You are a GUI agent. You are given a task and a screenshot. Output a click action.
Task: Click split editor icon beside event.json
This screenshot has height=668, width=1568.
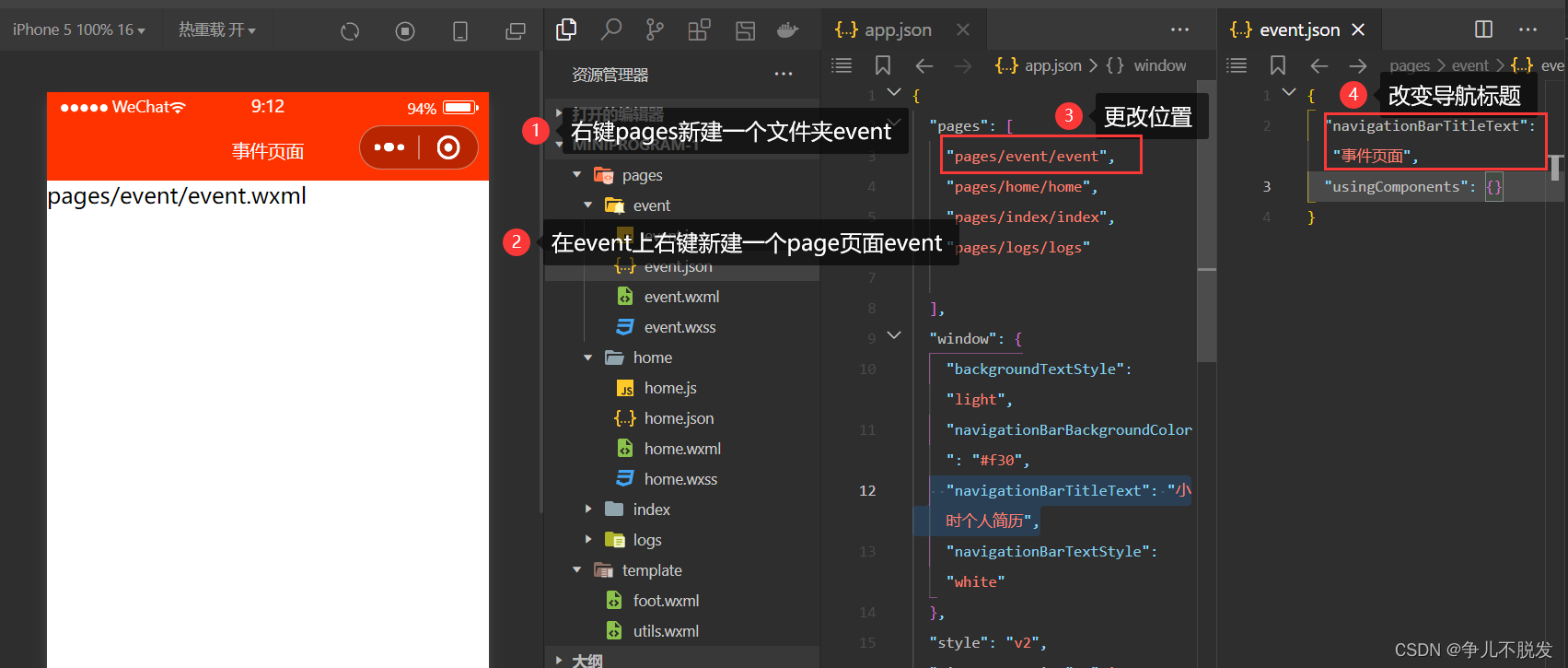point(1483,29)
